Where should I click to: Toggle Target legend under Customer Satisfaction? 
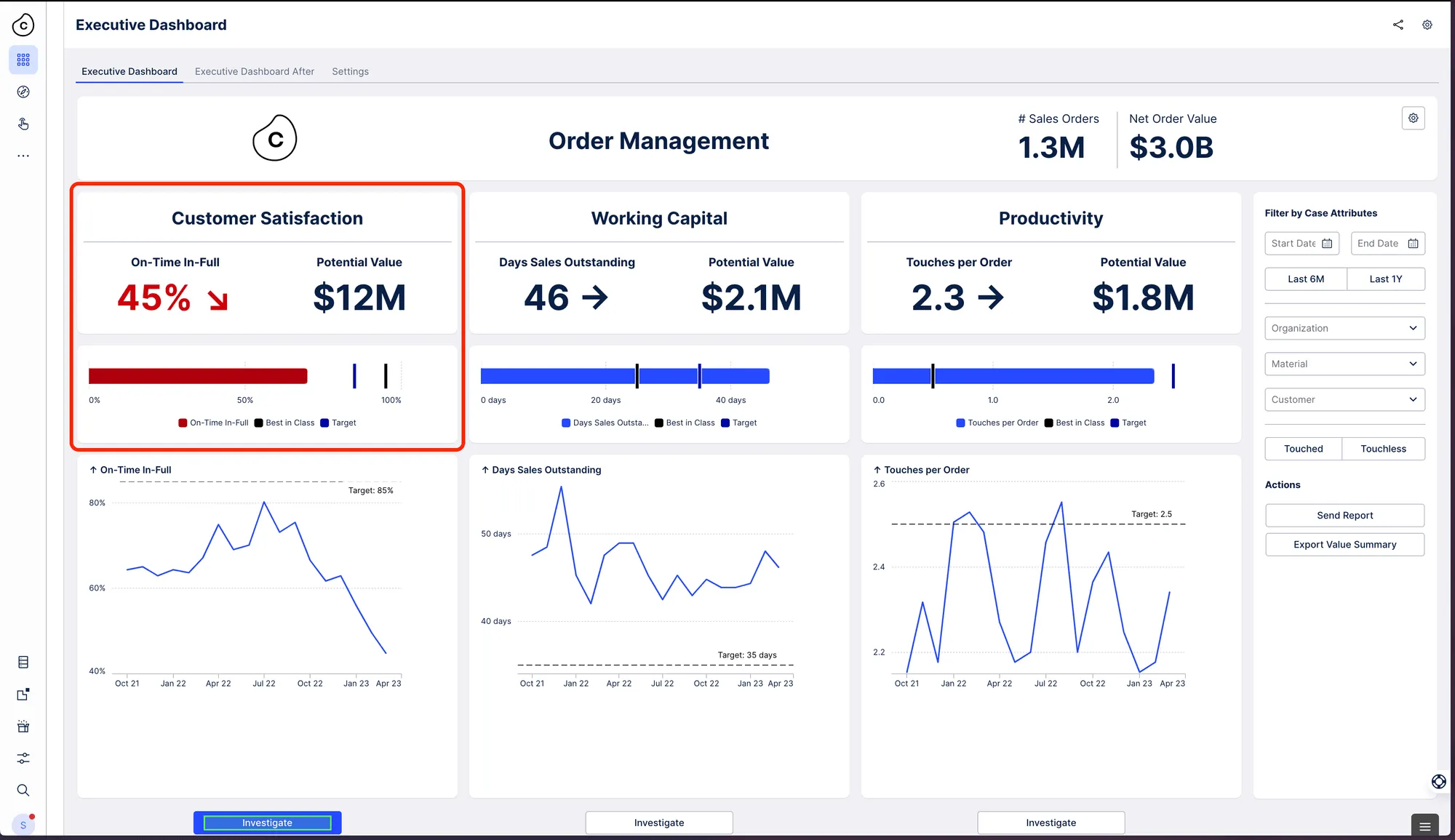pyautogui.click(x=338, y=423)
